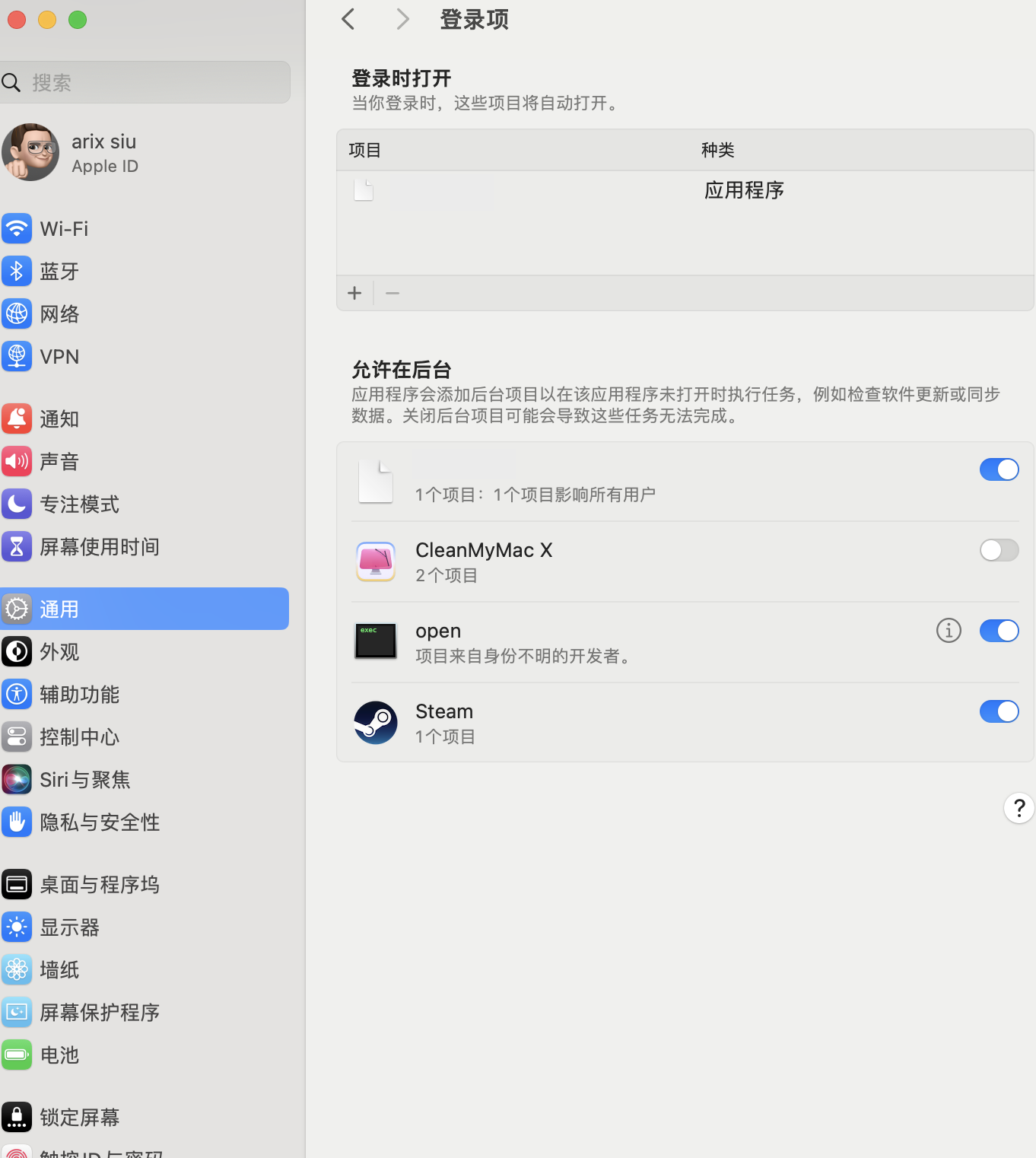Disable Steam background item toggle
The width and height of the screenshot is (1036, 1158).
[999, 711]
